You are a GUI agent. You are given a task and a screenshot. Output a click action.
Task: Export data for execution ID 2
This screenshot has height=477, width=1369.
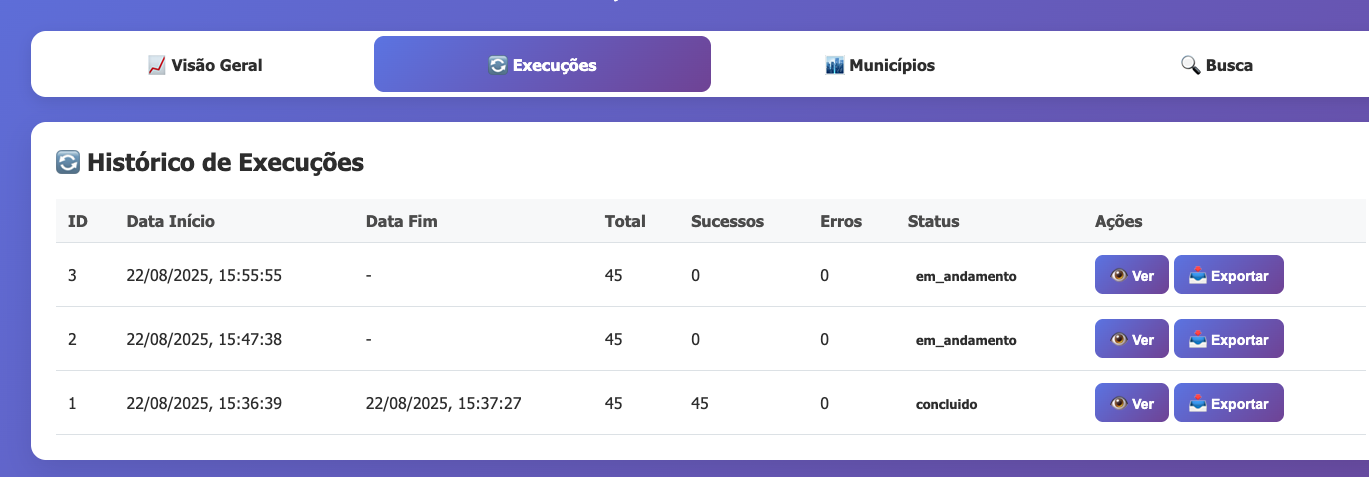(1228, 339)
